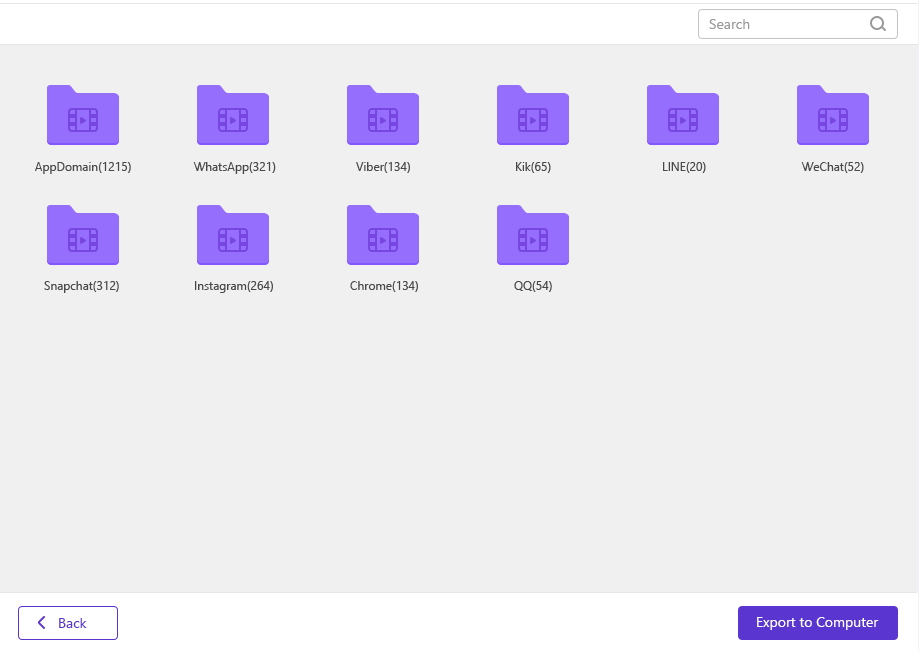The image size is (919, 651).
Task: Select the QQ(54) label
Action: tap(533, 286)
